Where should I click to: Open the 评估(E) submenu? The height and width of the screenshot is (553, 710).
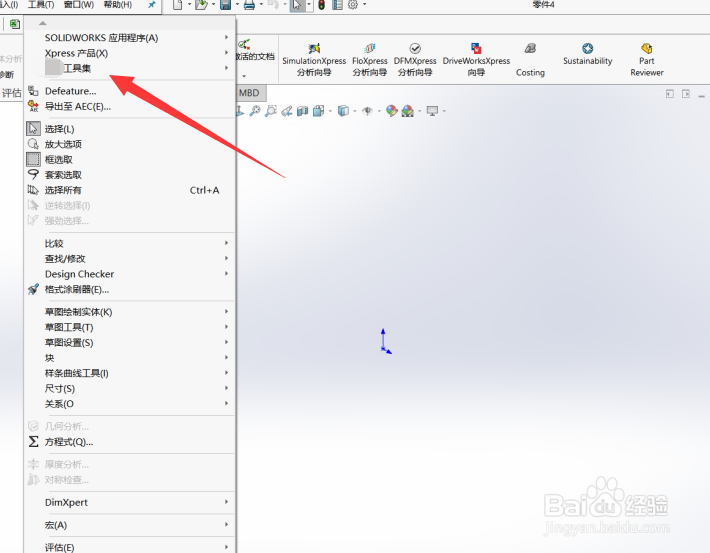point(130,547)
